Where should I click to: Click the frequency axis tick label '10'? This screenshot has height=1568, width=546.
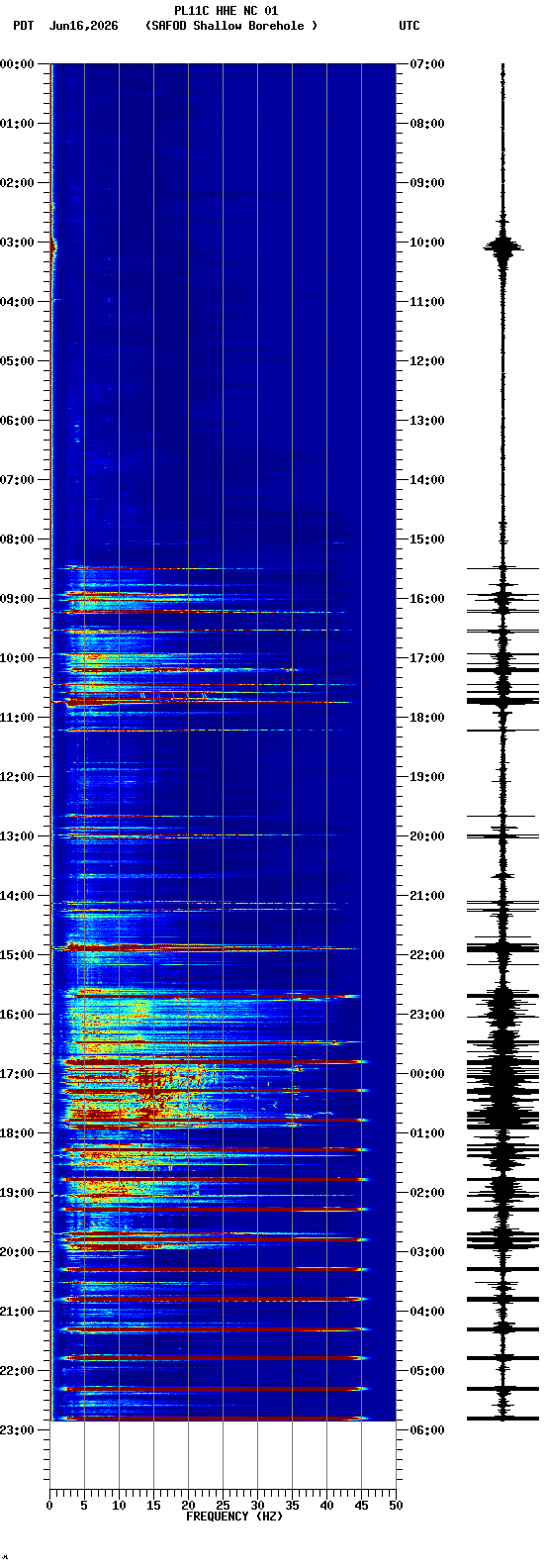119,1506
